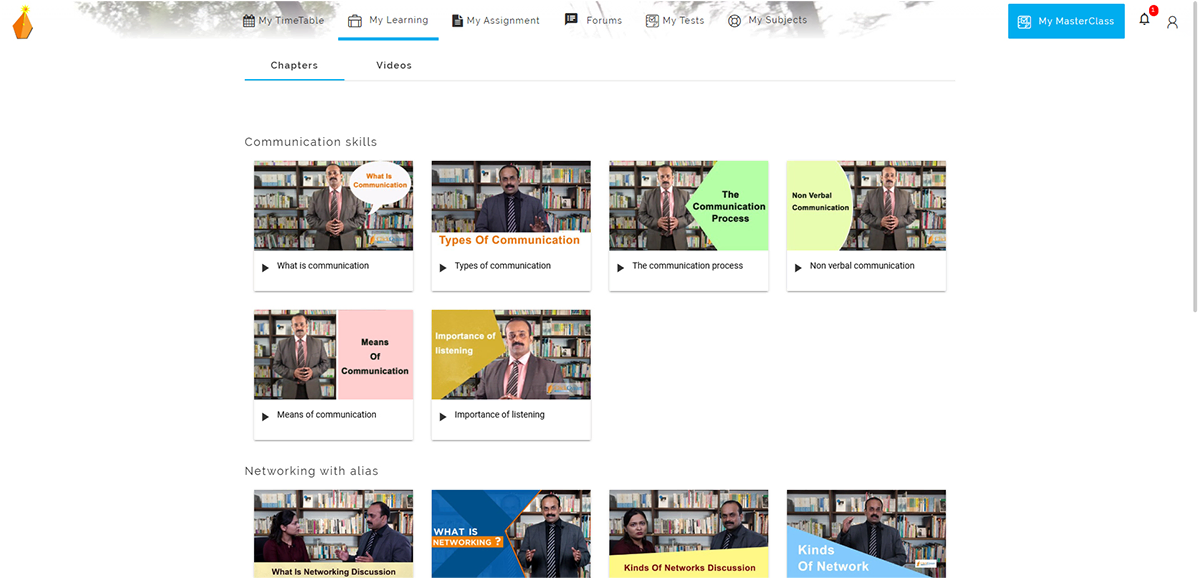Click the chat bubble icon beside Forums
The image size is (1200, 579).
click(571, 19)
